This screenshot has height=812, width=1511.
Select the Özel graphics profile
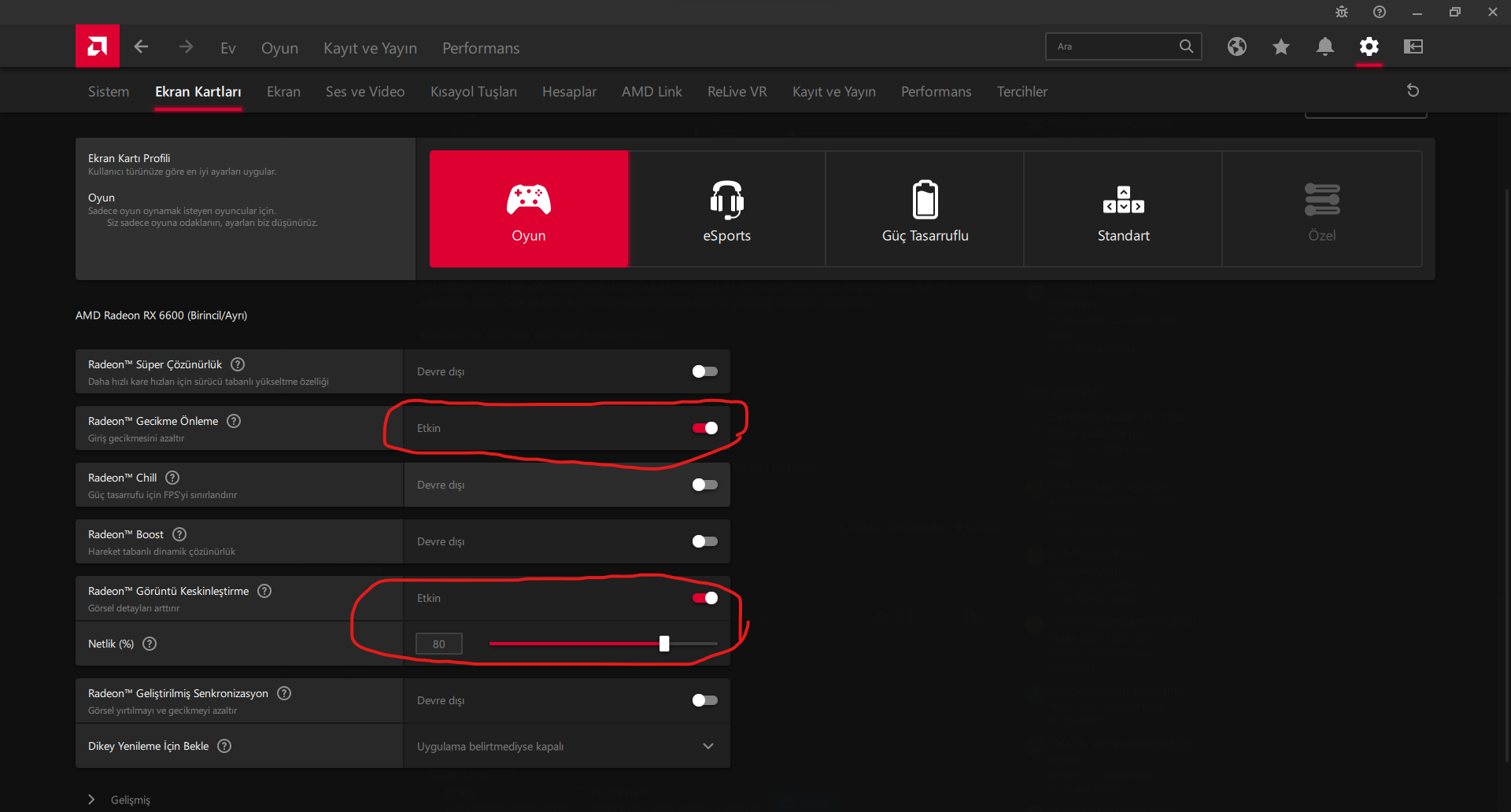tap(1322, 209)
